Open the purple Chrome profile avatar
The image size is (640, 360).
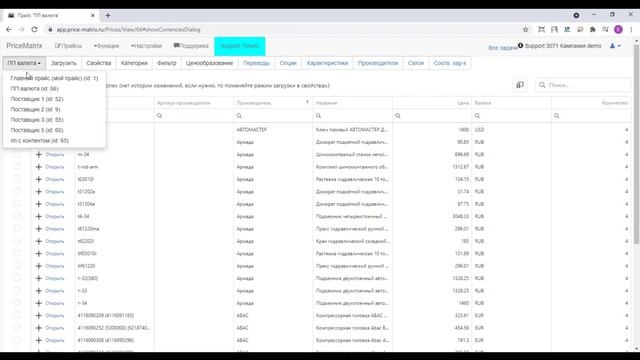coord(618,29)
